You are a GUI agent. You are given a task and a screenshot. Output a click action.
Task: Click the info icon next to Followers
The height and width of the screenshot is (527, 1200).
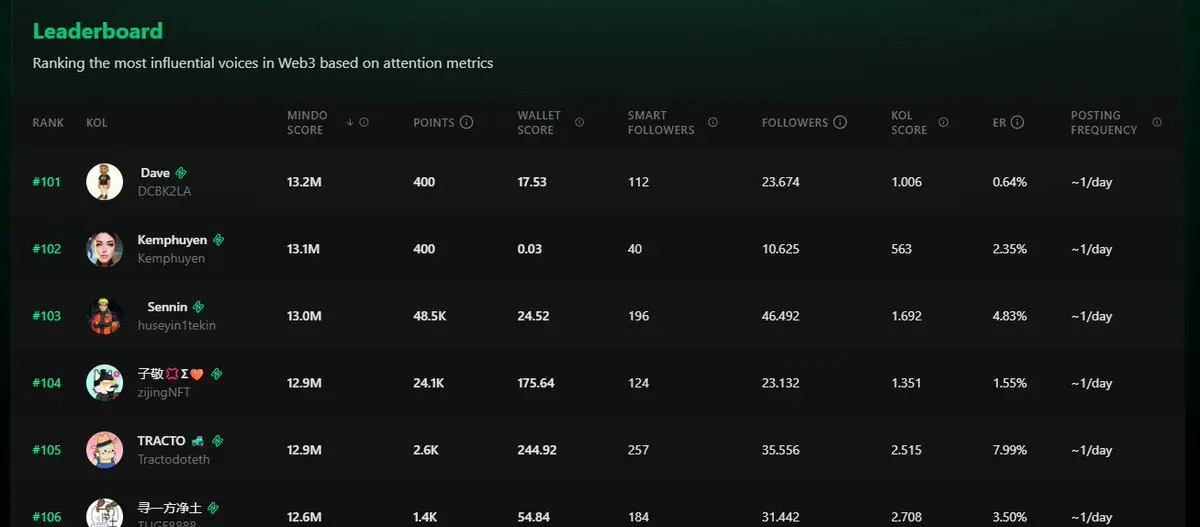tap(840, 122)
